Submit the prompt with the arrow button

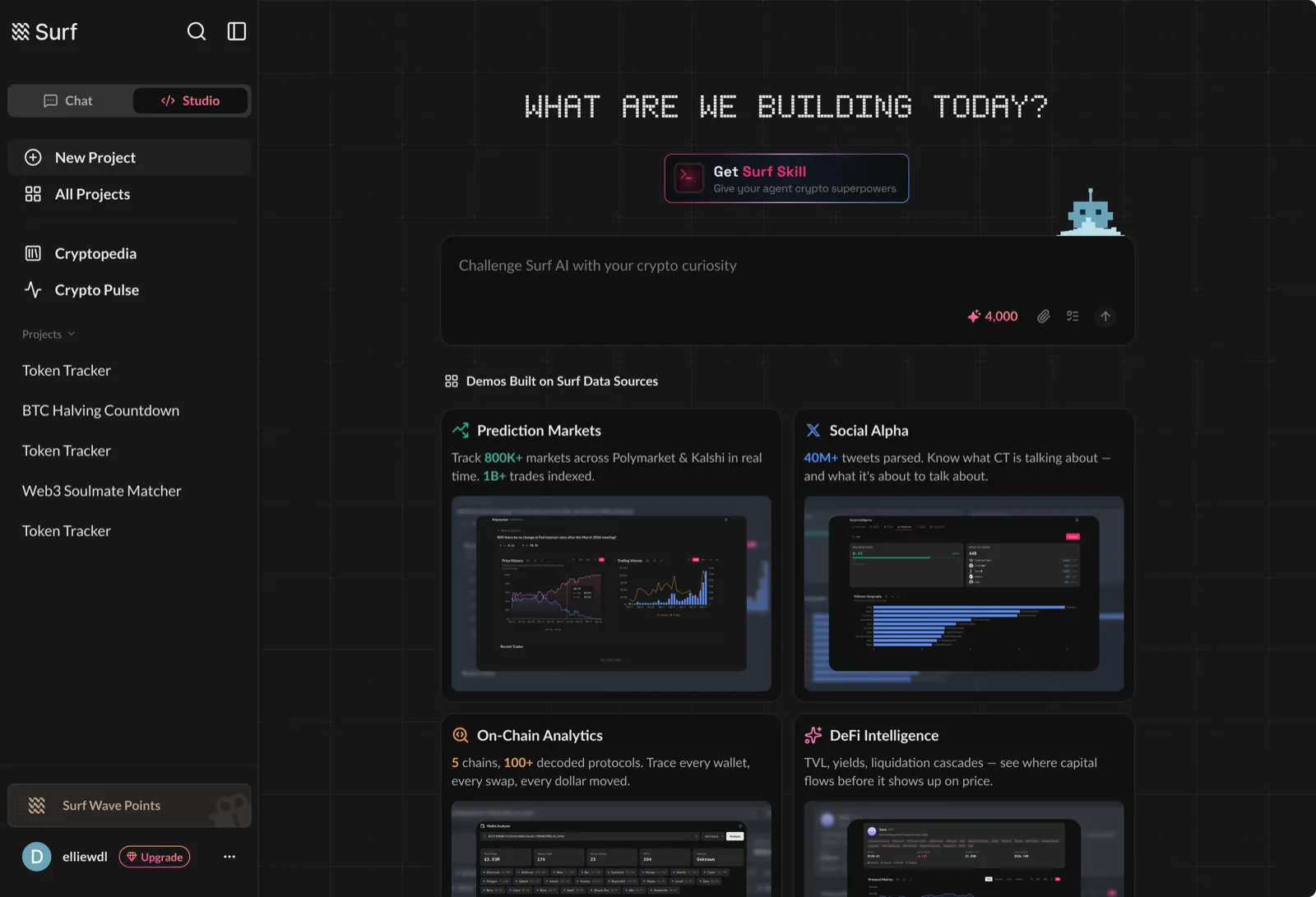(x=1105, y=317)
